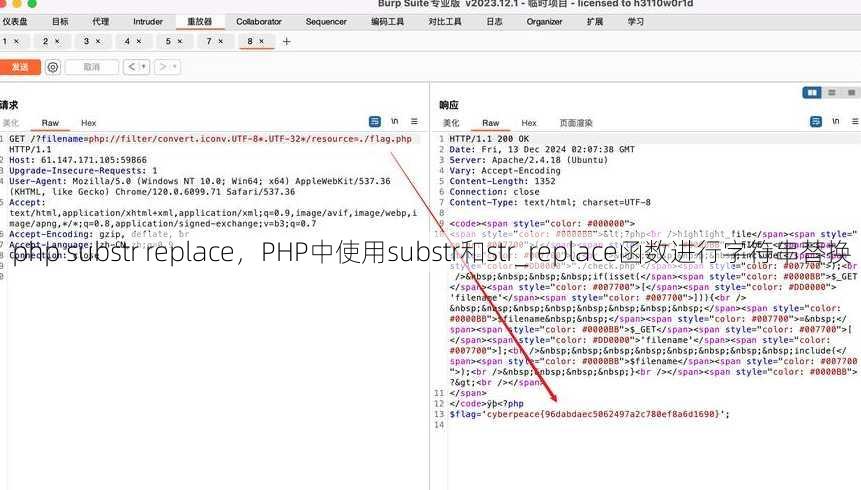Screen dimensions: 861x490
Task: Open the Logger (日志) main tab
Action: 494,21
